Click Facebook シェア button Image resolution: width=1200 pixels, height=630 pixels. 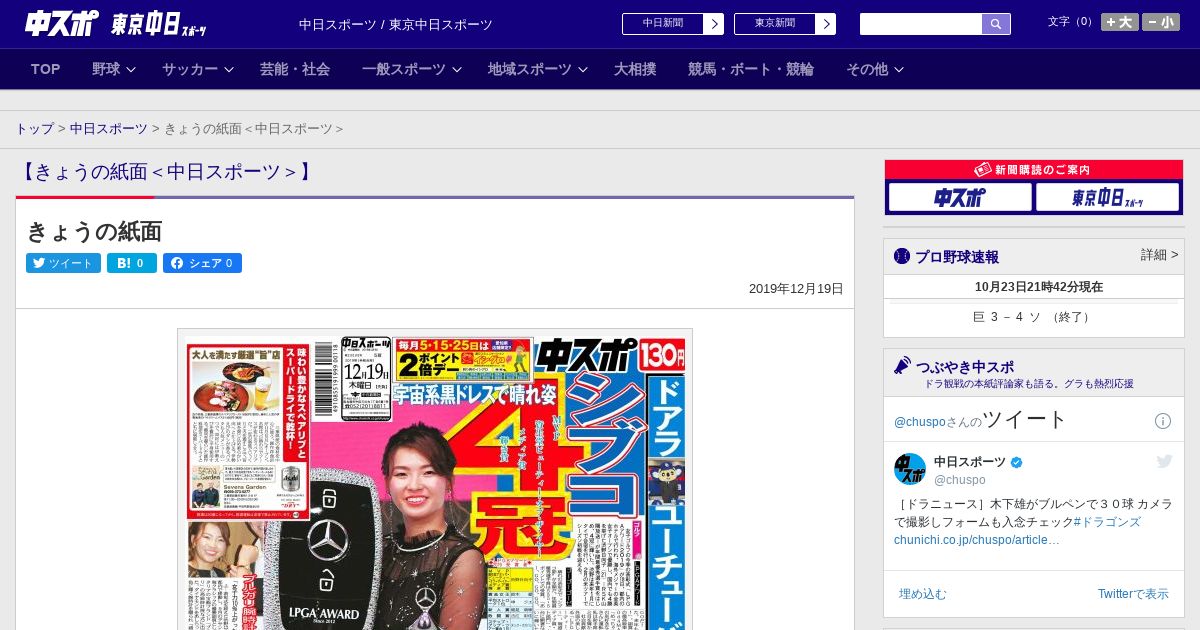pyautogui.click(x=202, y=263)
